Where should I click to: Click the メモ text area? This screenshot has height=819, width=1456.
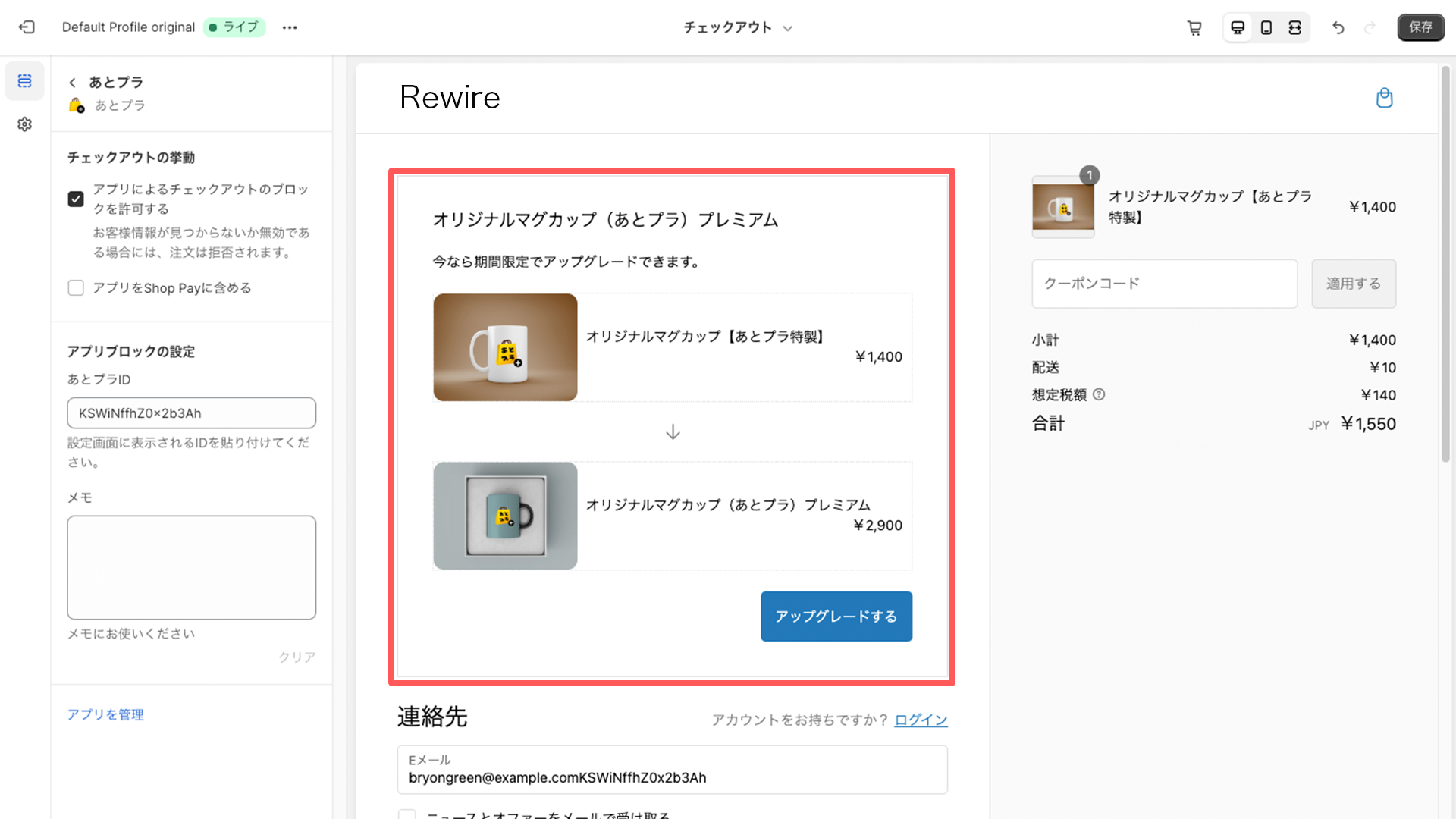(192, 568)
